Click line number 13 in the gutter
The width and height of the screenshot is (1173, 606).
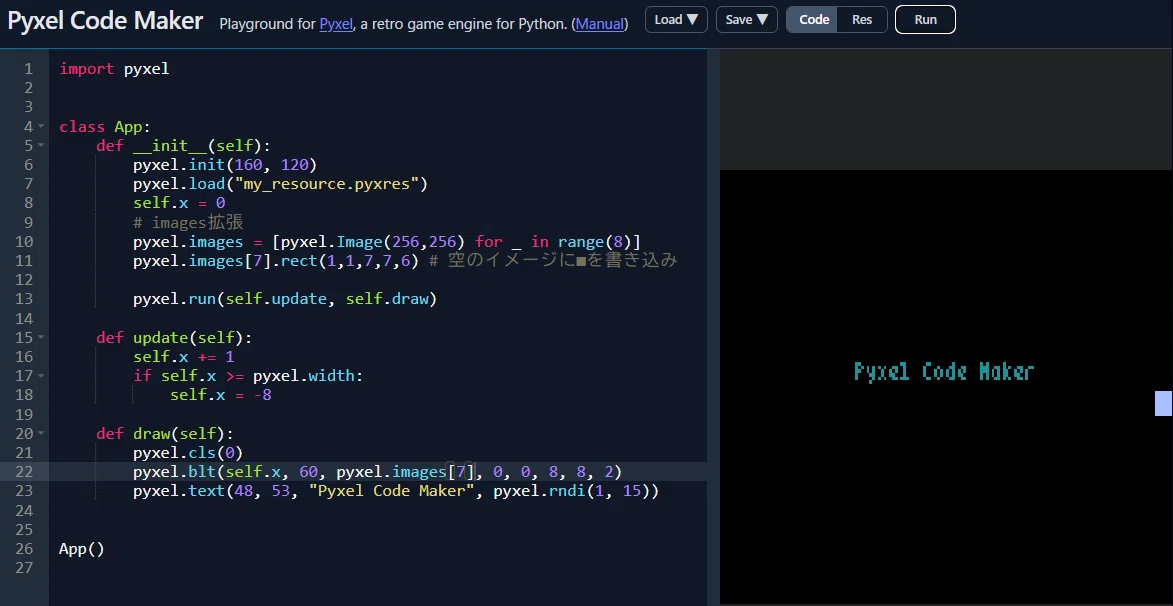24,299
